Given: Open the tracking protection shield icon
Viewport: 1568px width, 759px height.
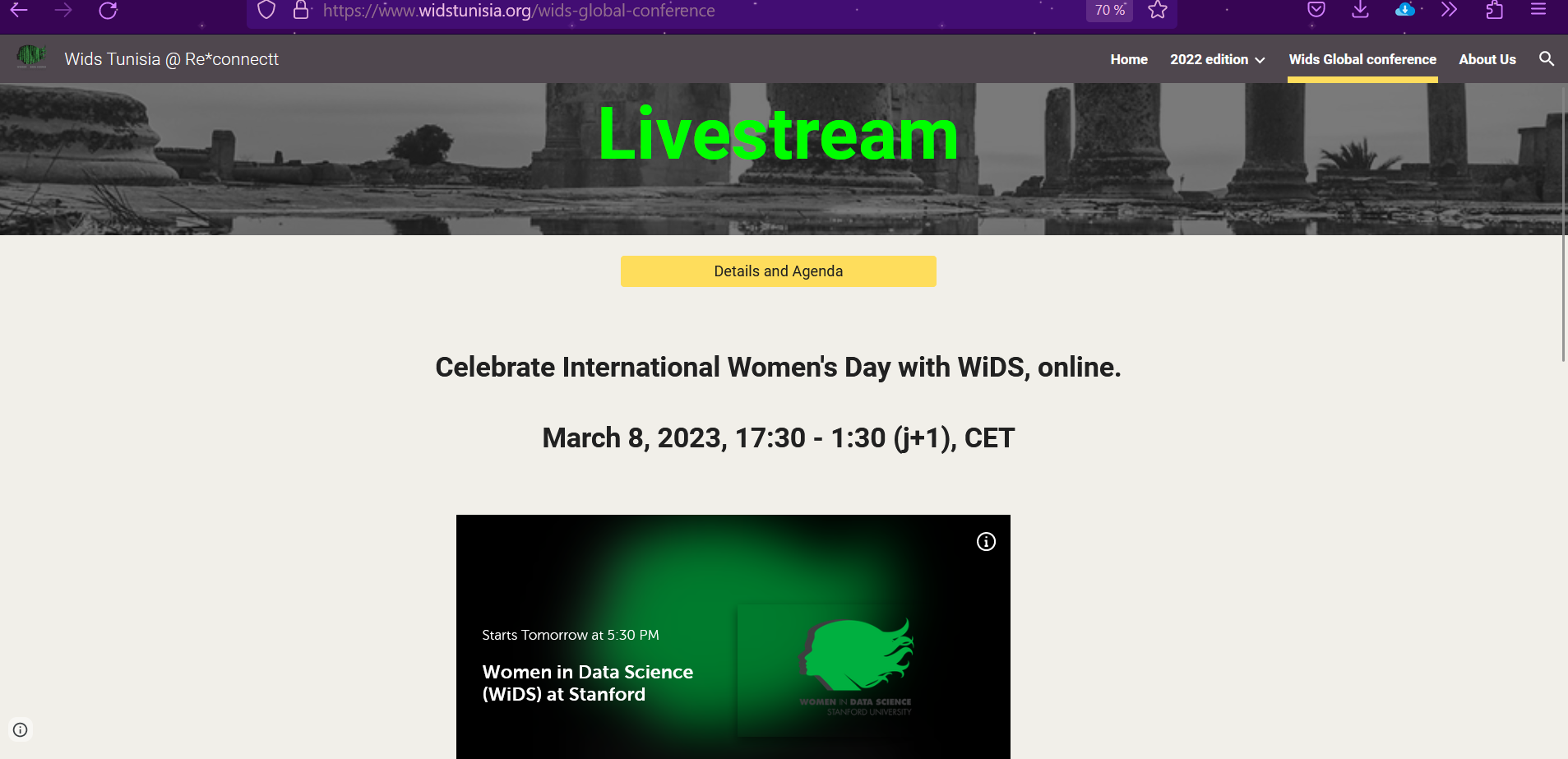Looking at the screenshot, I should click(x=266, y=10).
